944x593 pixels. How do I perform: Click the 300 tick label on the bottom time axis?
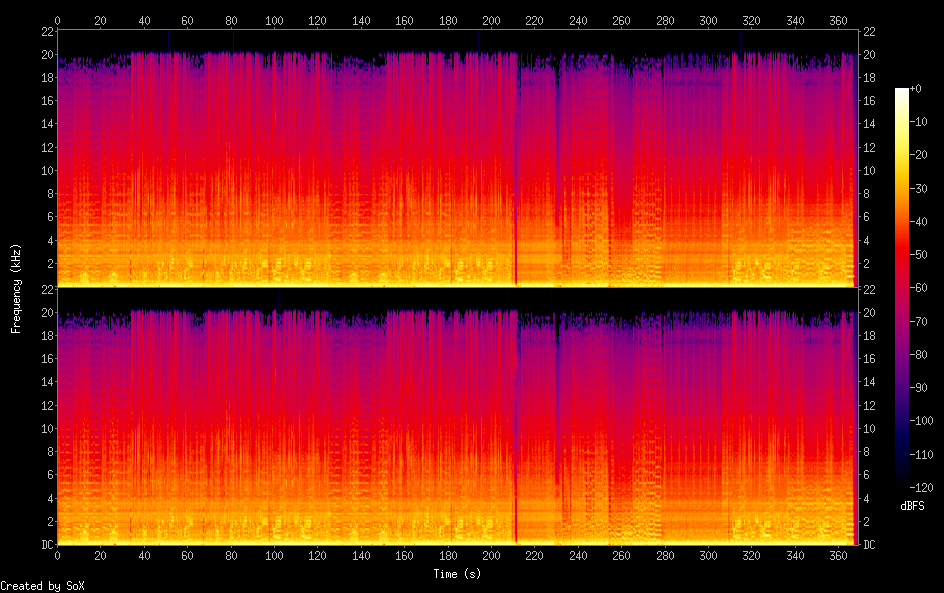[x=709, y=555]
